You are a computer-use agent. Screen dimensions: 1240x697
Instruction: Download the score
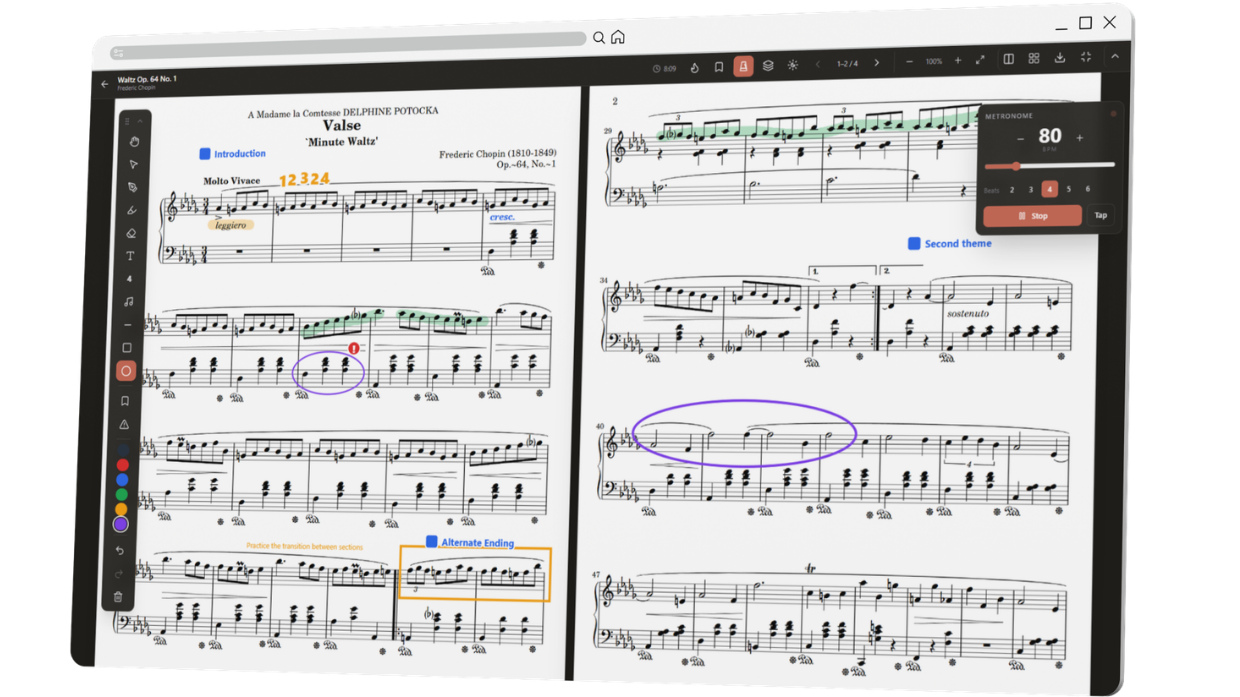click(x=1060, y=58)
